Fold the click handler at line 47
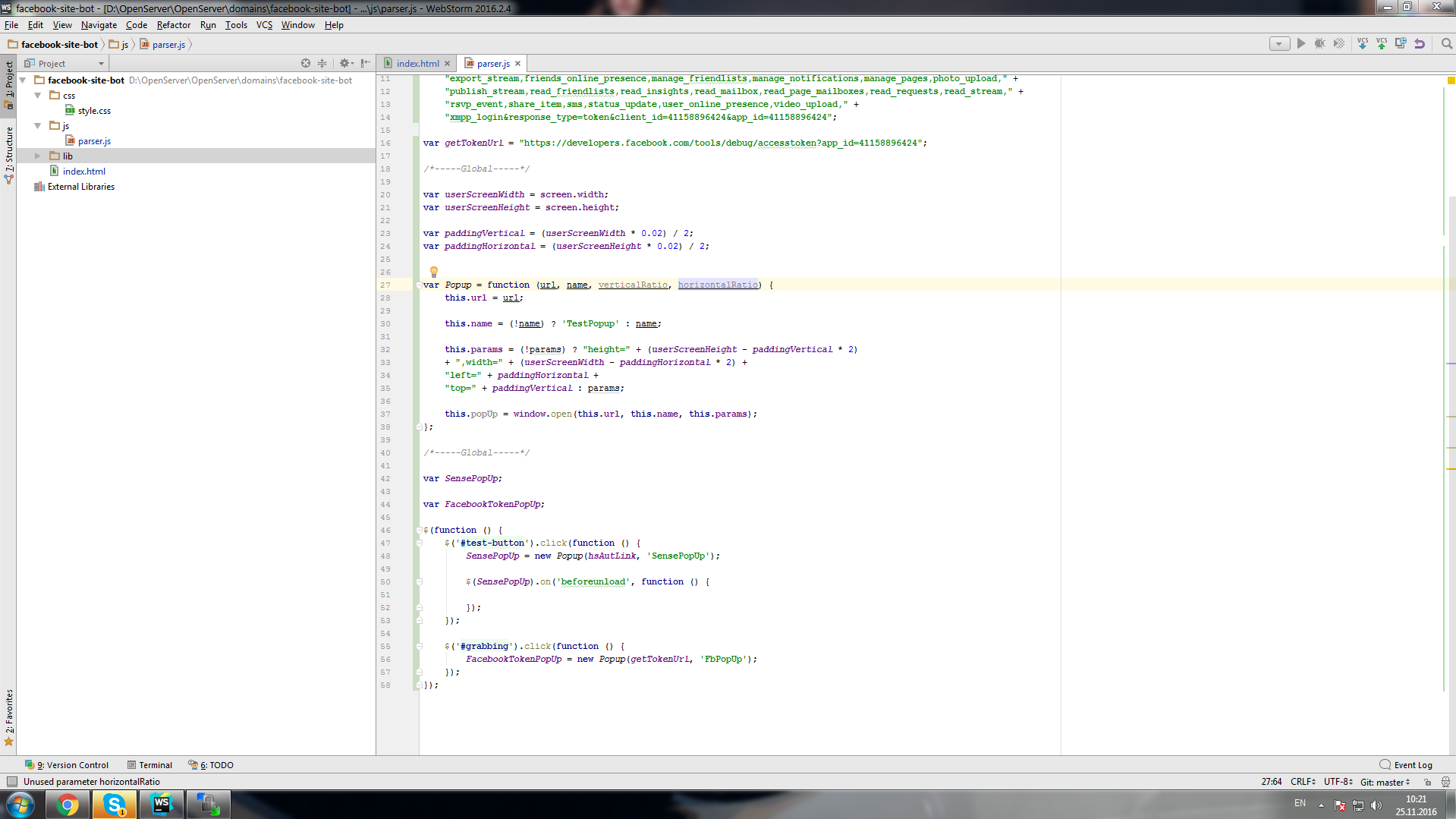The image size is (1456, 819). pos(419,543)
